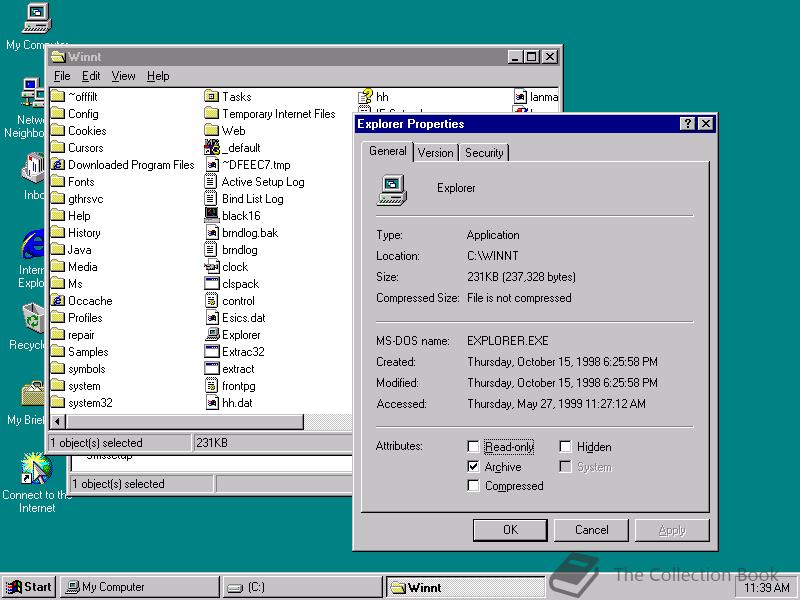
Task: Click the horizontal scrollbar thumb in Winnt
Action: 184,421
